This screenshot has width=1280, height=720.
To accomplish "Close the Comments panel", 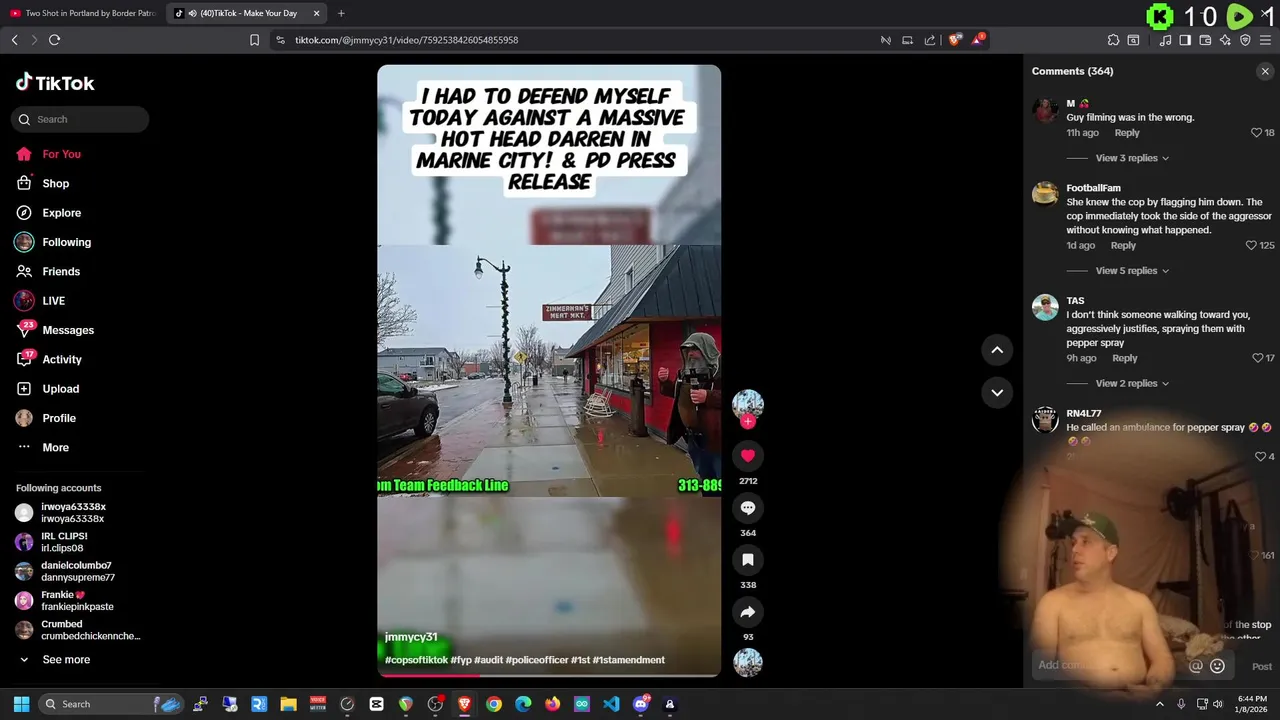I will (1265, 71).
